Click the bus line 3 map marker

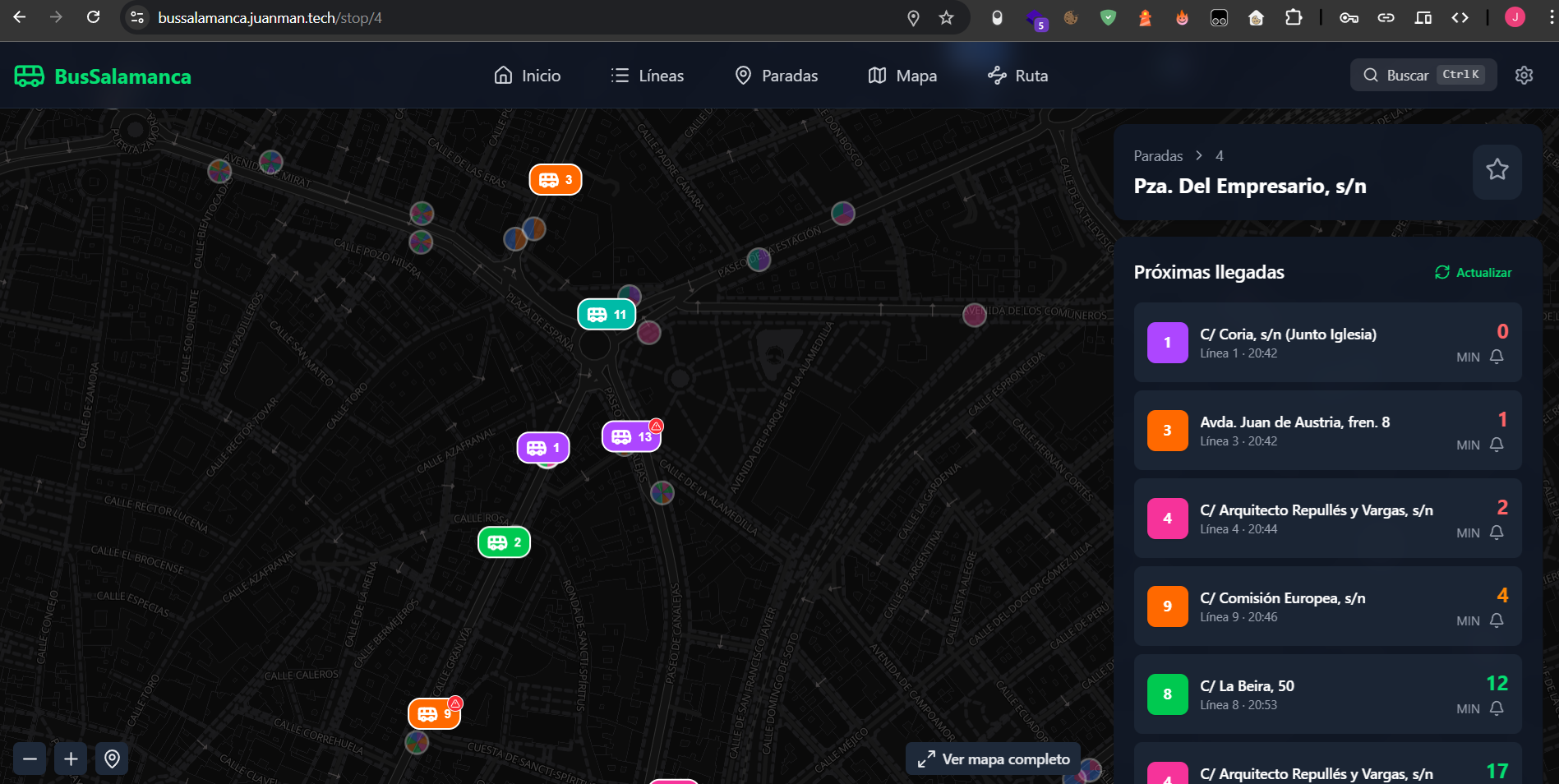coord(556,180)
